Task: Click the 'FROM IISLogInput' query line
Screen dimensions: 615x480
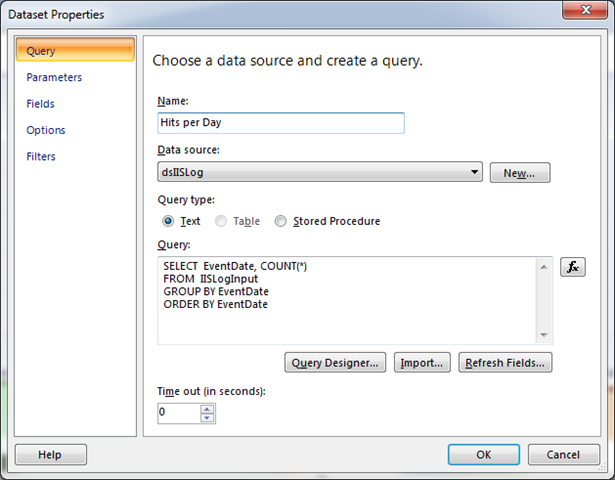Action: click(x=211, y=279)
